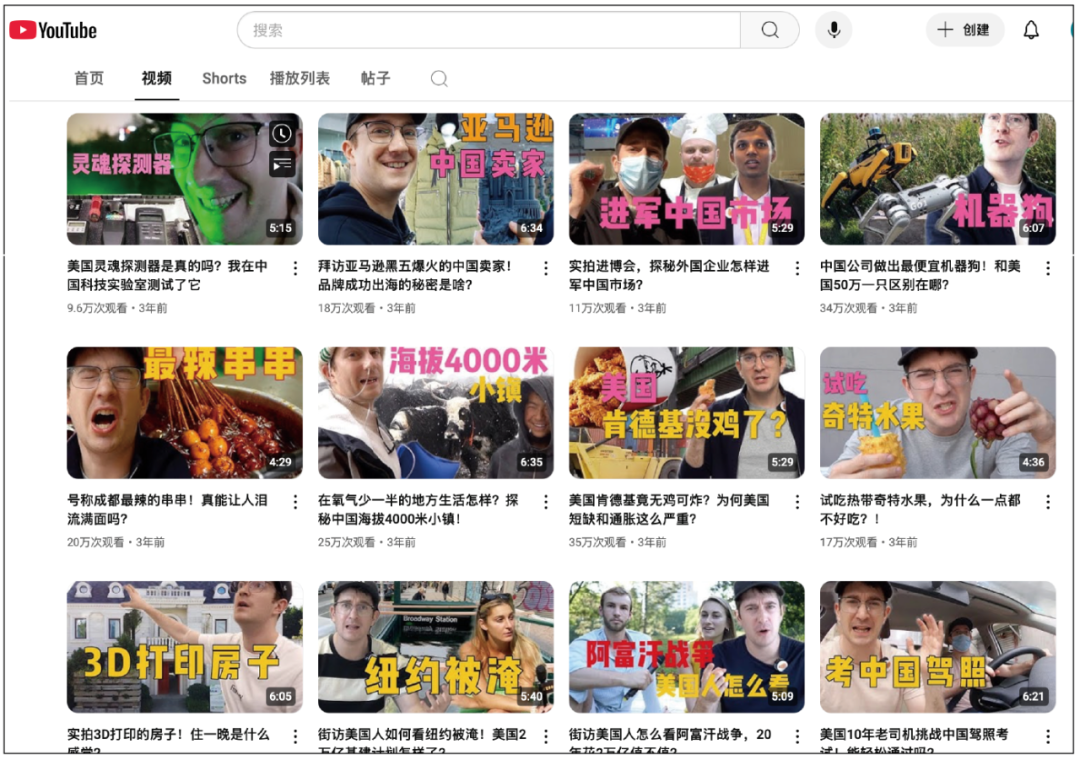Open more options for 海拔4000米小镇 video
Viewport: 1080px width, 760px height.
[546, 502]
